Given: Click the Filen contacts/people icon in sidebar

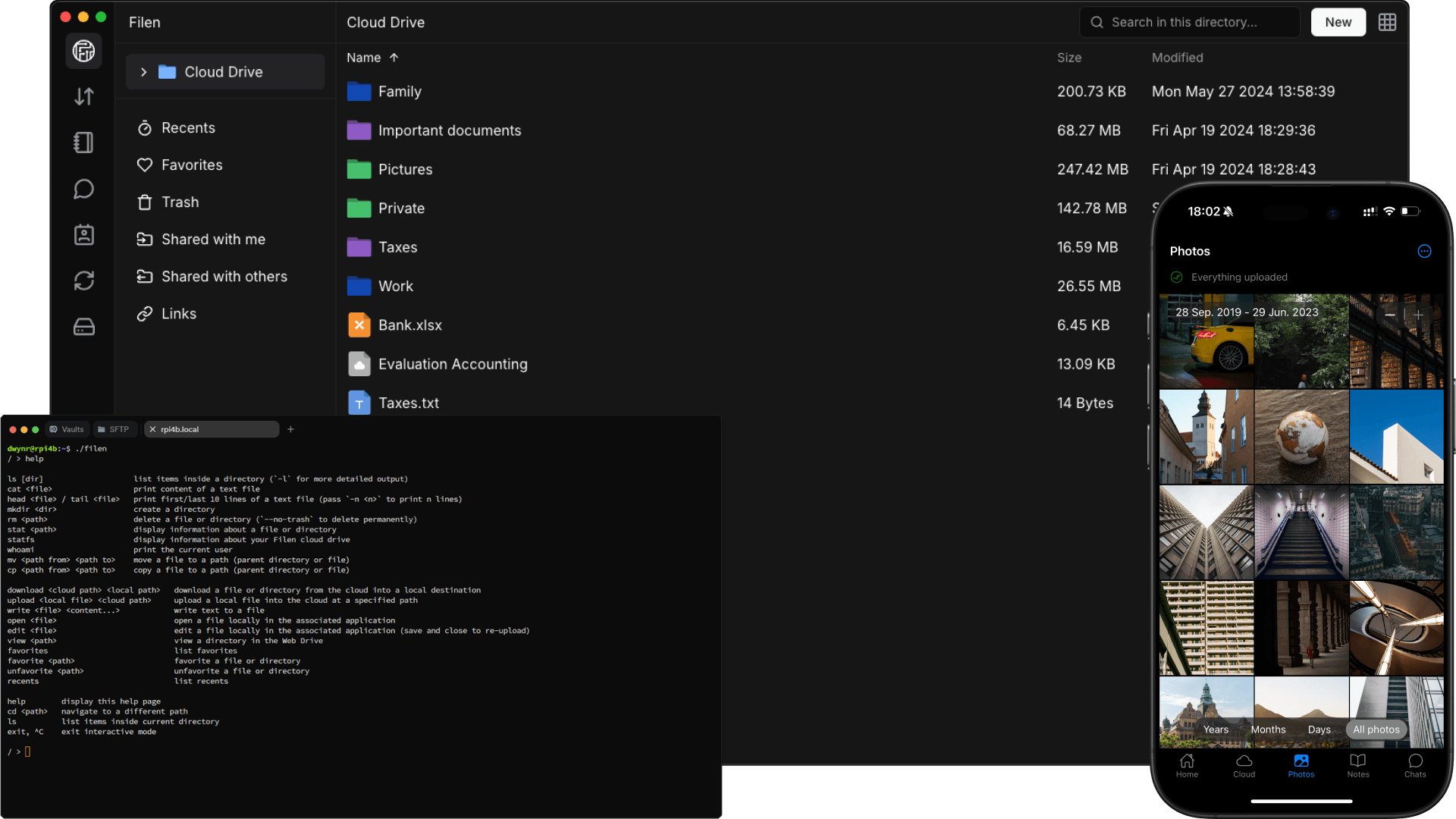Looking at the screenshot, I should point(85,234).
